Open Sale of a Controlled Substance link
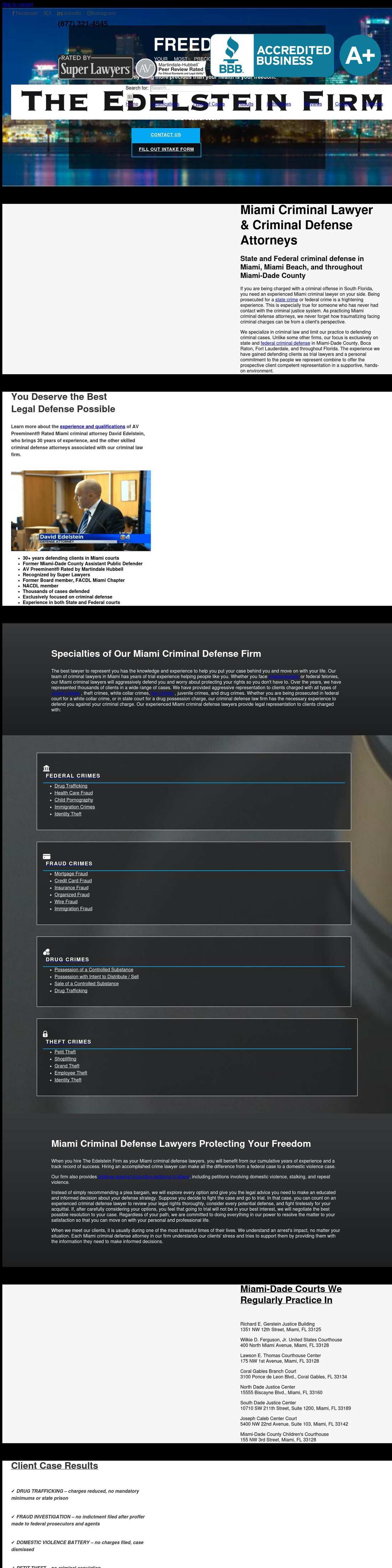This screenshot has height=1568, width=392. point(87,984)
